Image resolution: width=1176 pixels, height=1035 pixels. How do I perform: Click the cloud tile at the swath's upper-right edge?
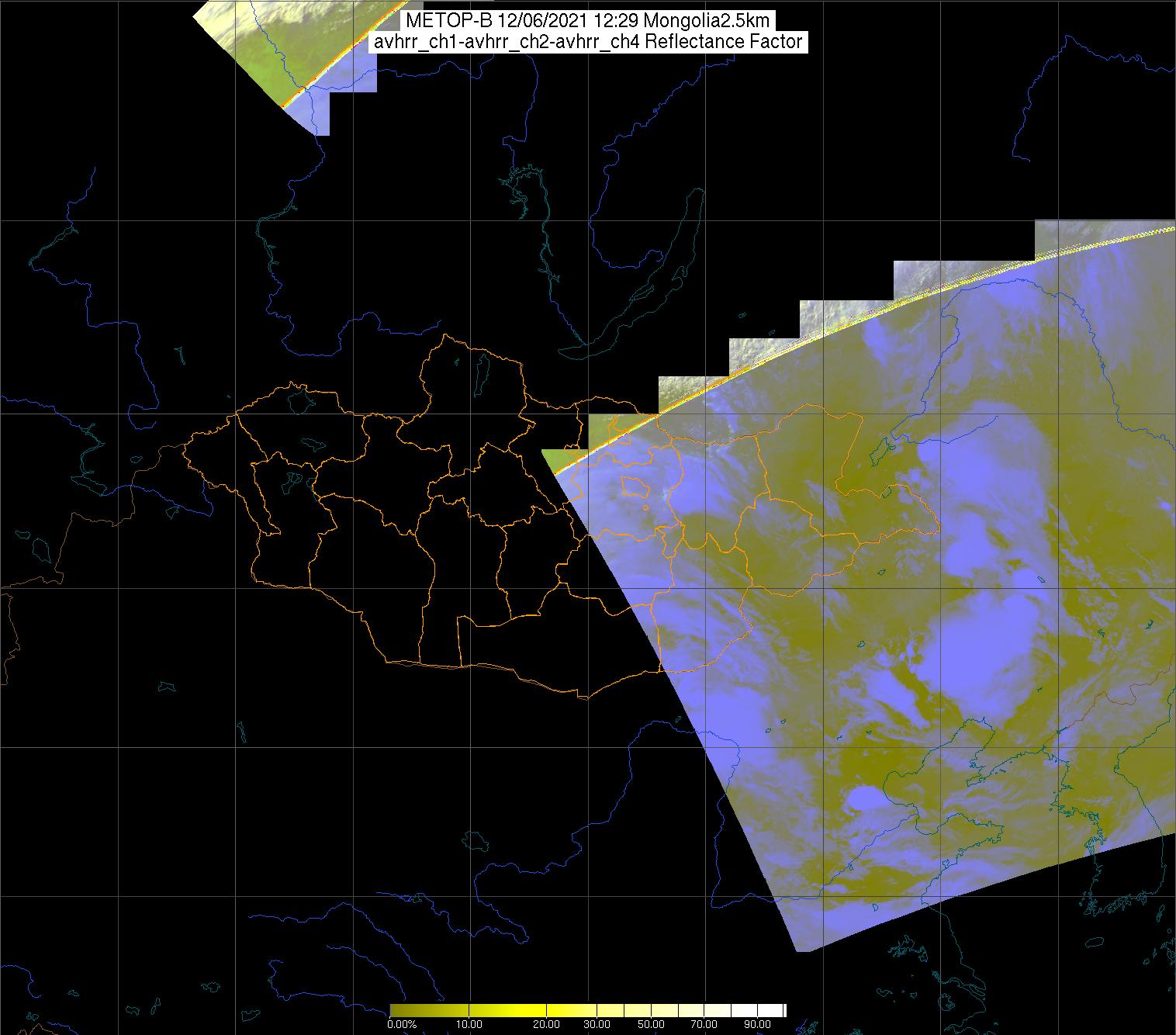(1102, 237)
